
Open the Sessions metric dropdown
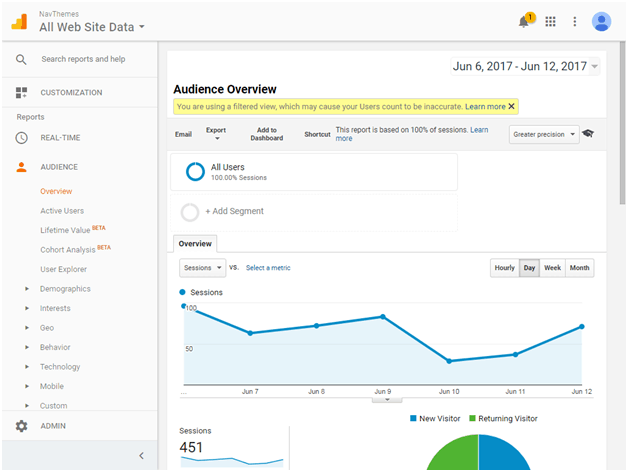coord(202,268)
